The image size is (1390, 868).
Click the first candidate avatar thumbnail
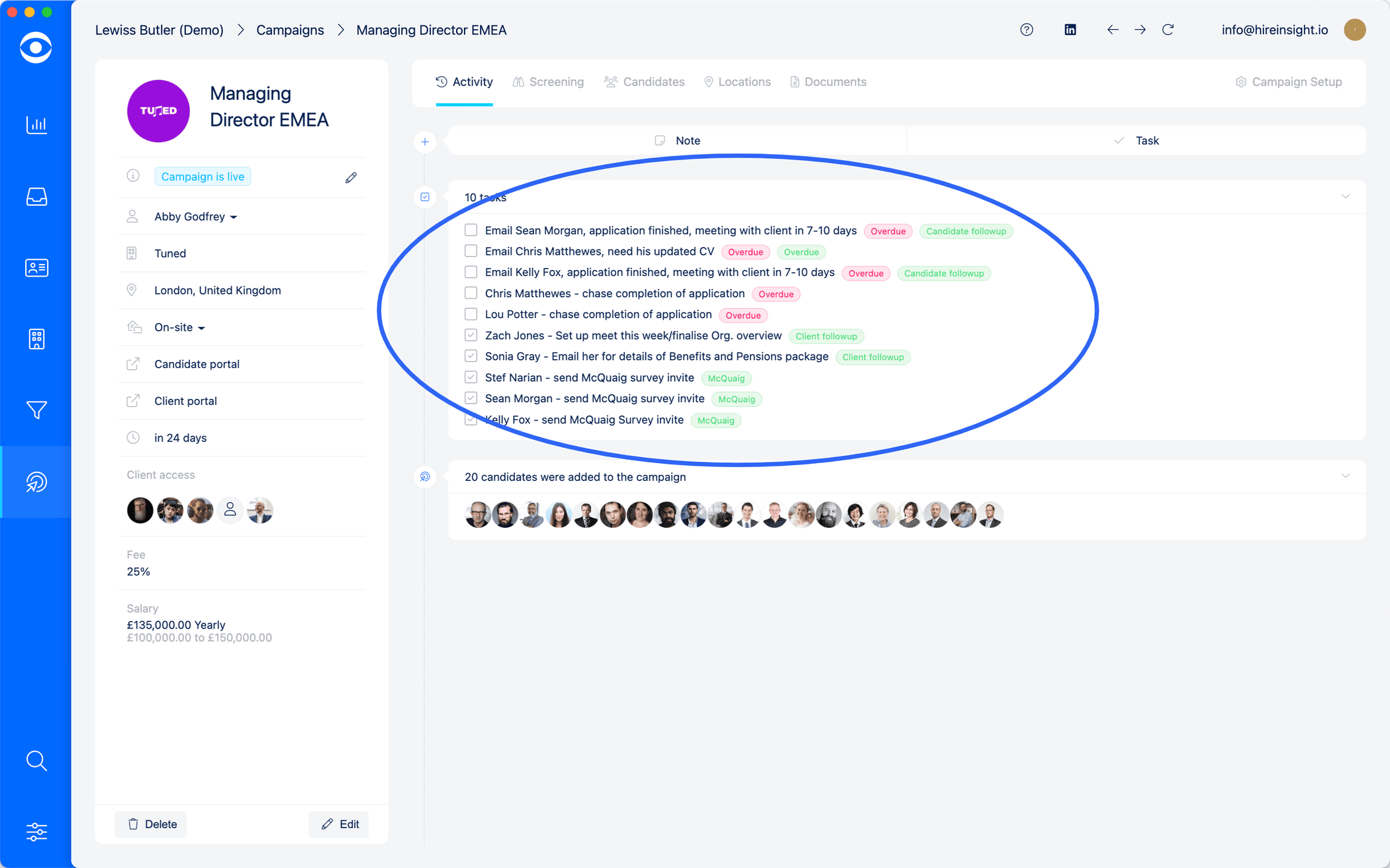tap(477, 515)
